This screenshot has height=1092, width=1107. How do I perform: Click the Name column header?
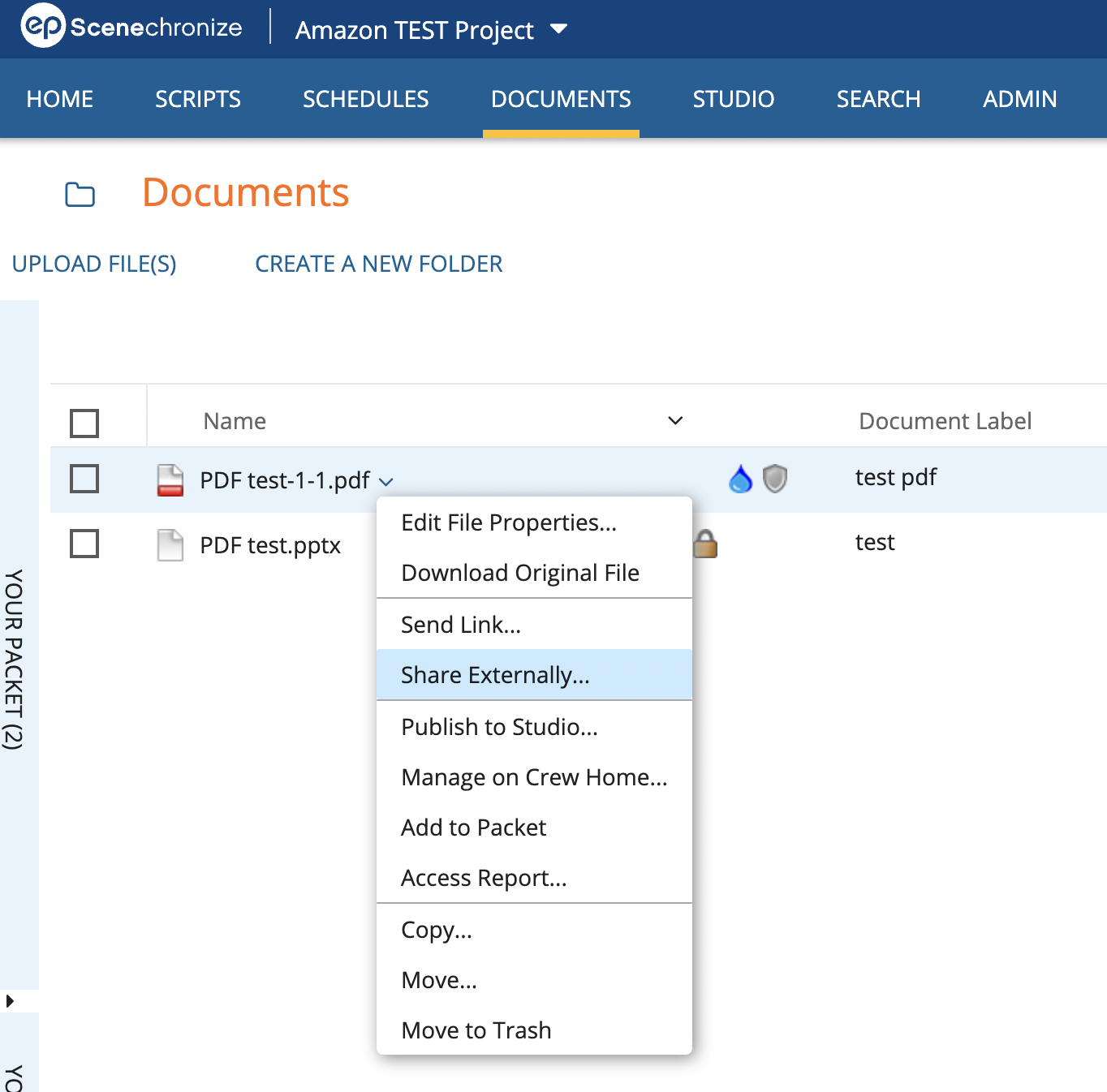[235, 421]
